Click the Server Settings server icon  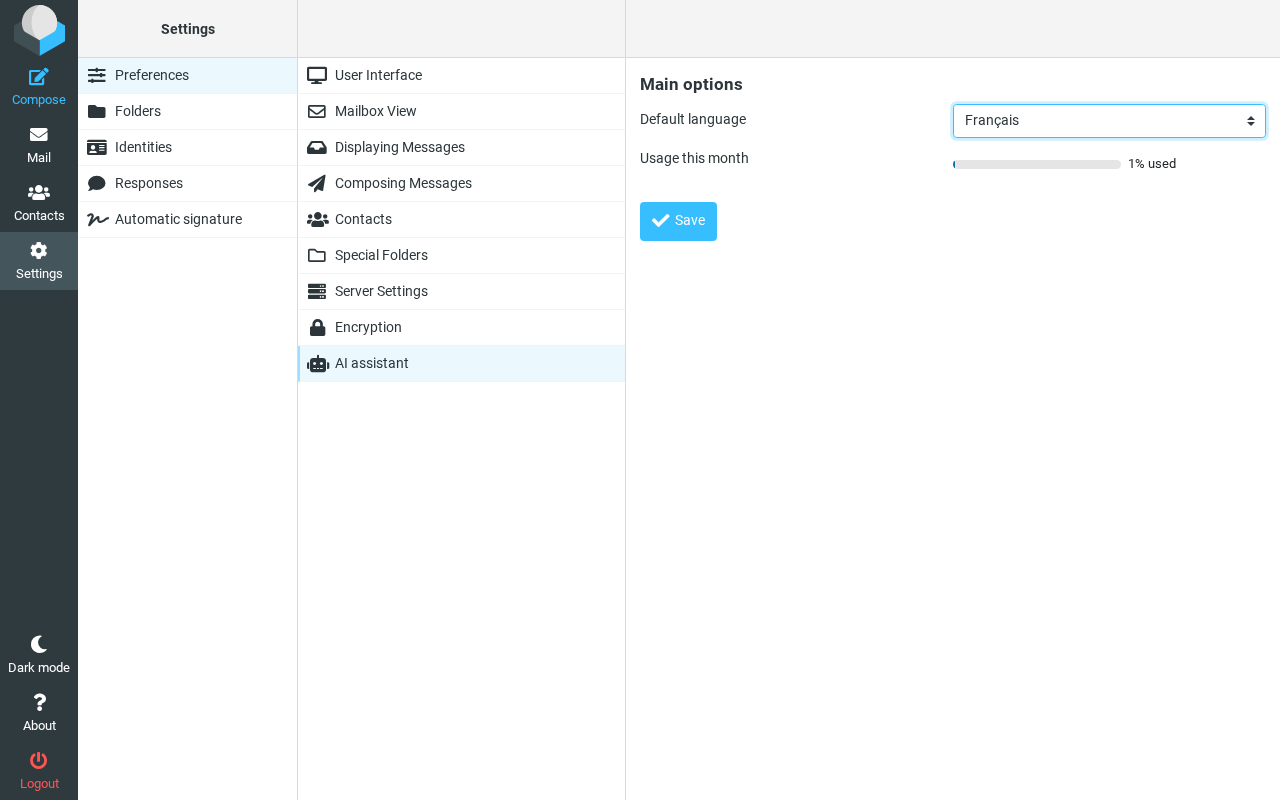click(x=317, y=291)
